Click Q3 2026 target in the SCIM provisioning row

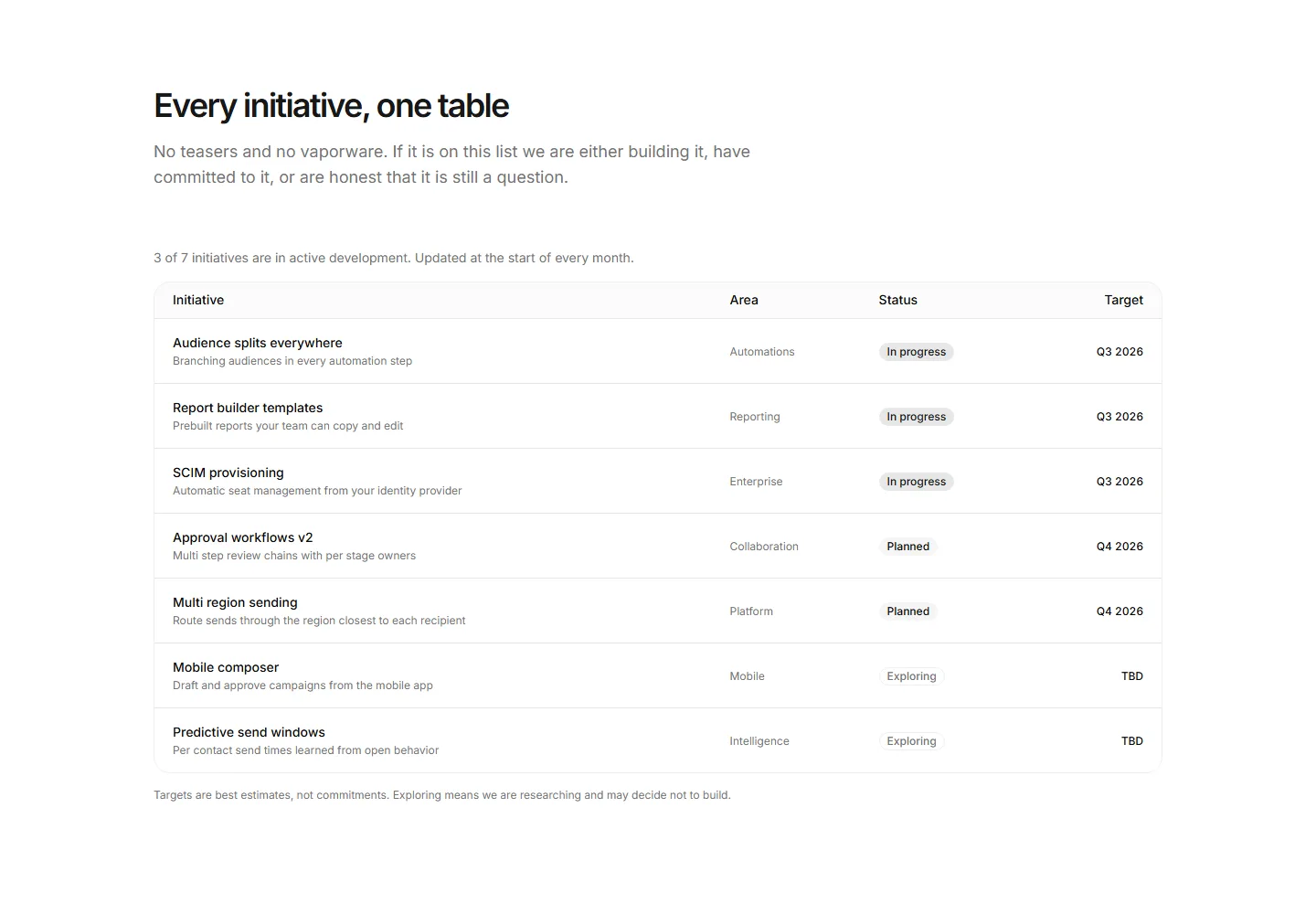click(1120, 482)
